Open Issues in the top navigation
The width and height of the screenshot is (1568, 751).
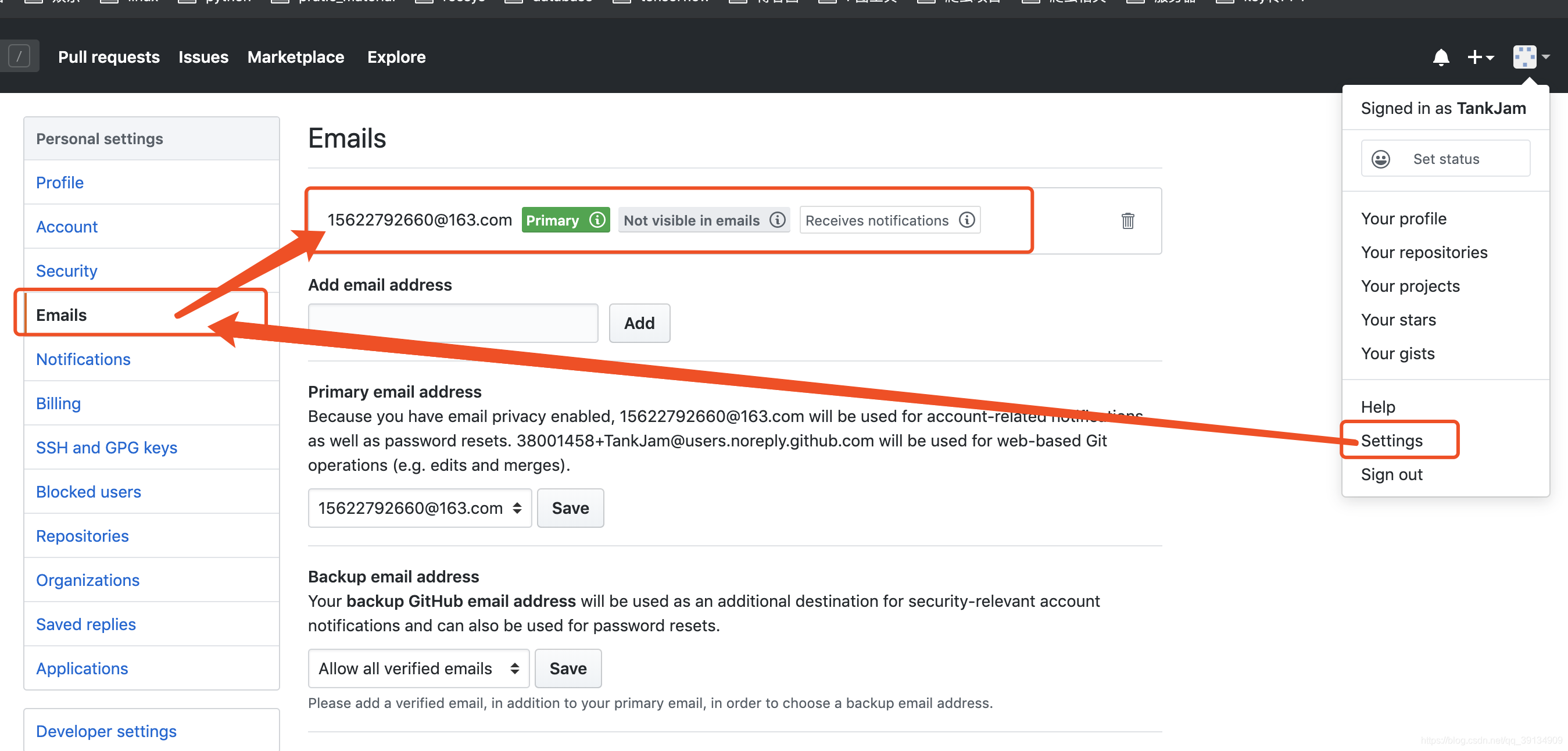203,57
